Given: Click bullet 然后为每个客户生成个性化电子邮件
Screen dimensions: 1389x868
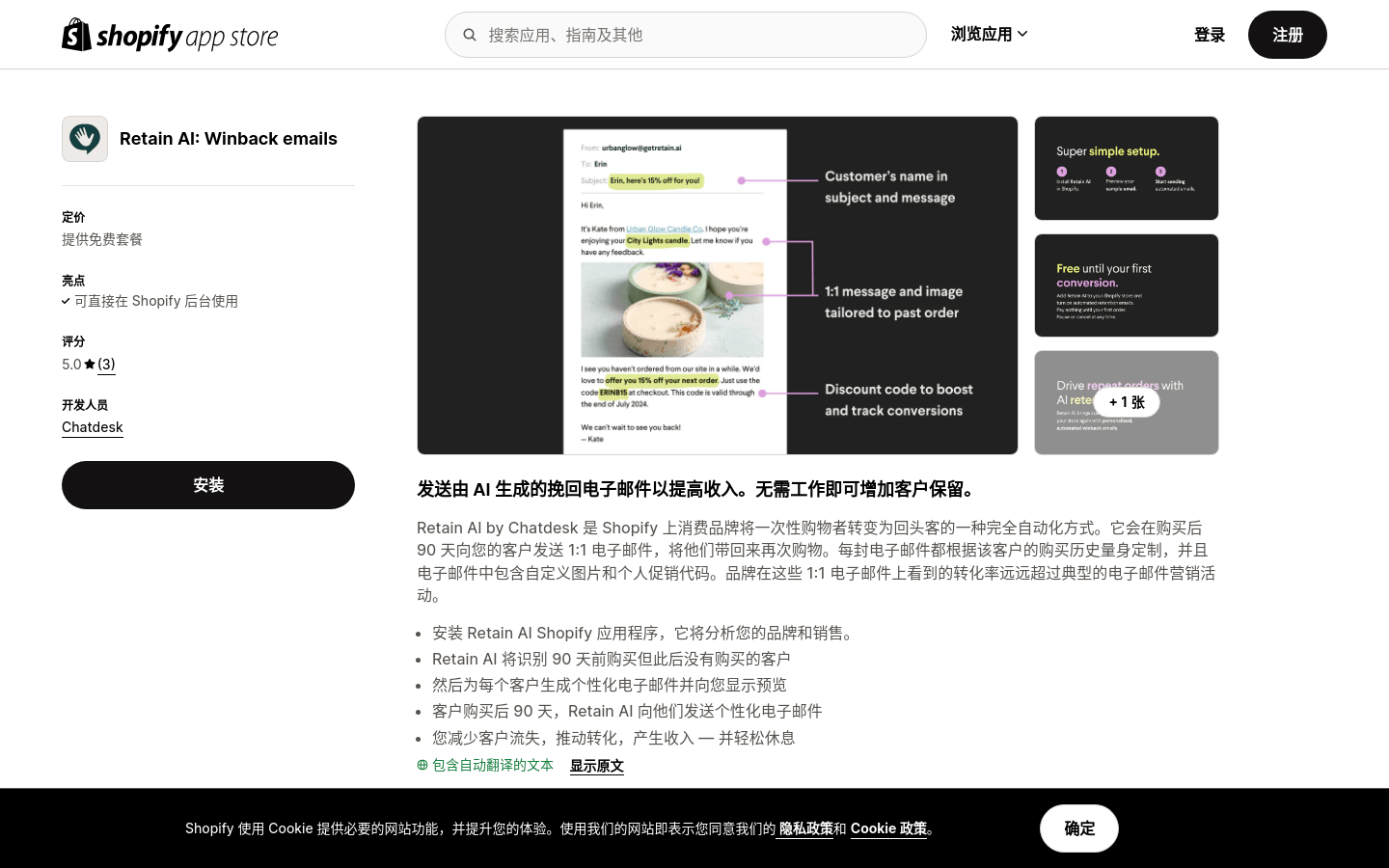Looking at the screenshot, I should click(610, 685).
